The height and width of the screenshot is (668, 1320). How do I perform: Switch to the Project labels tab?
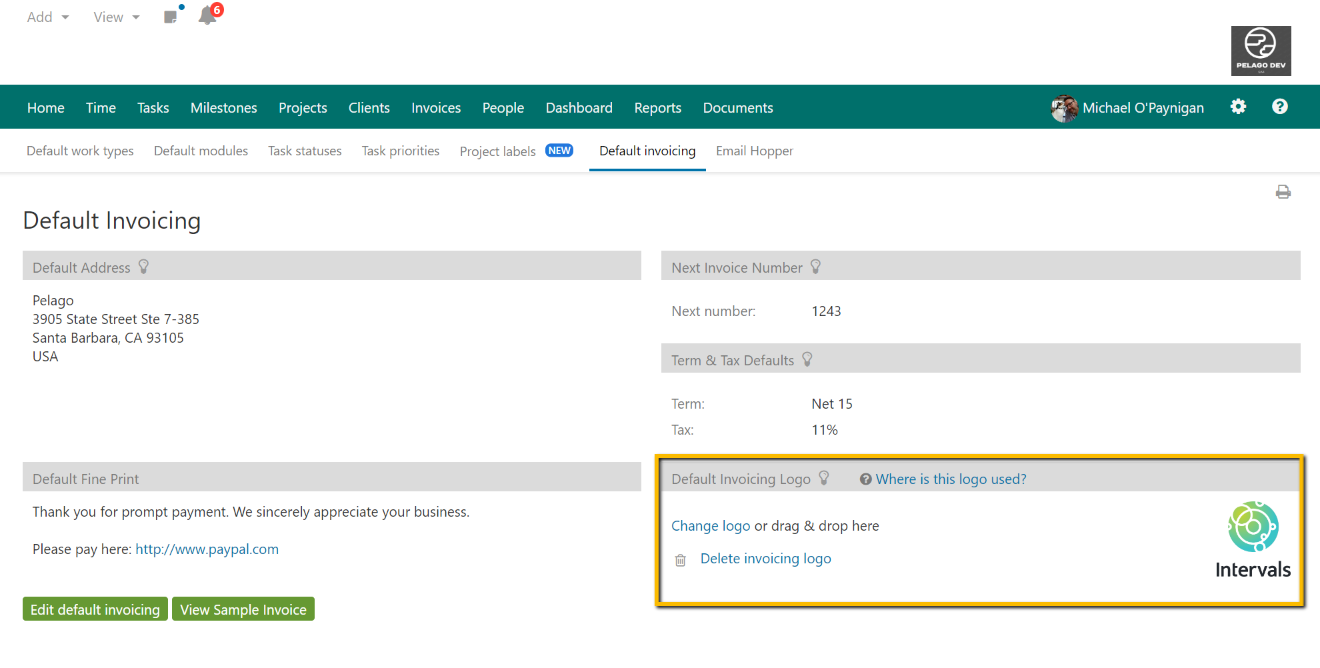498,151
